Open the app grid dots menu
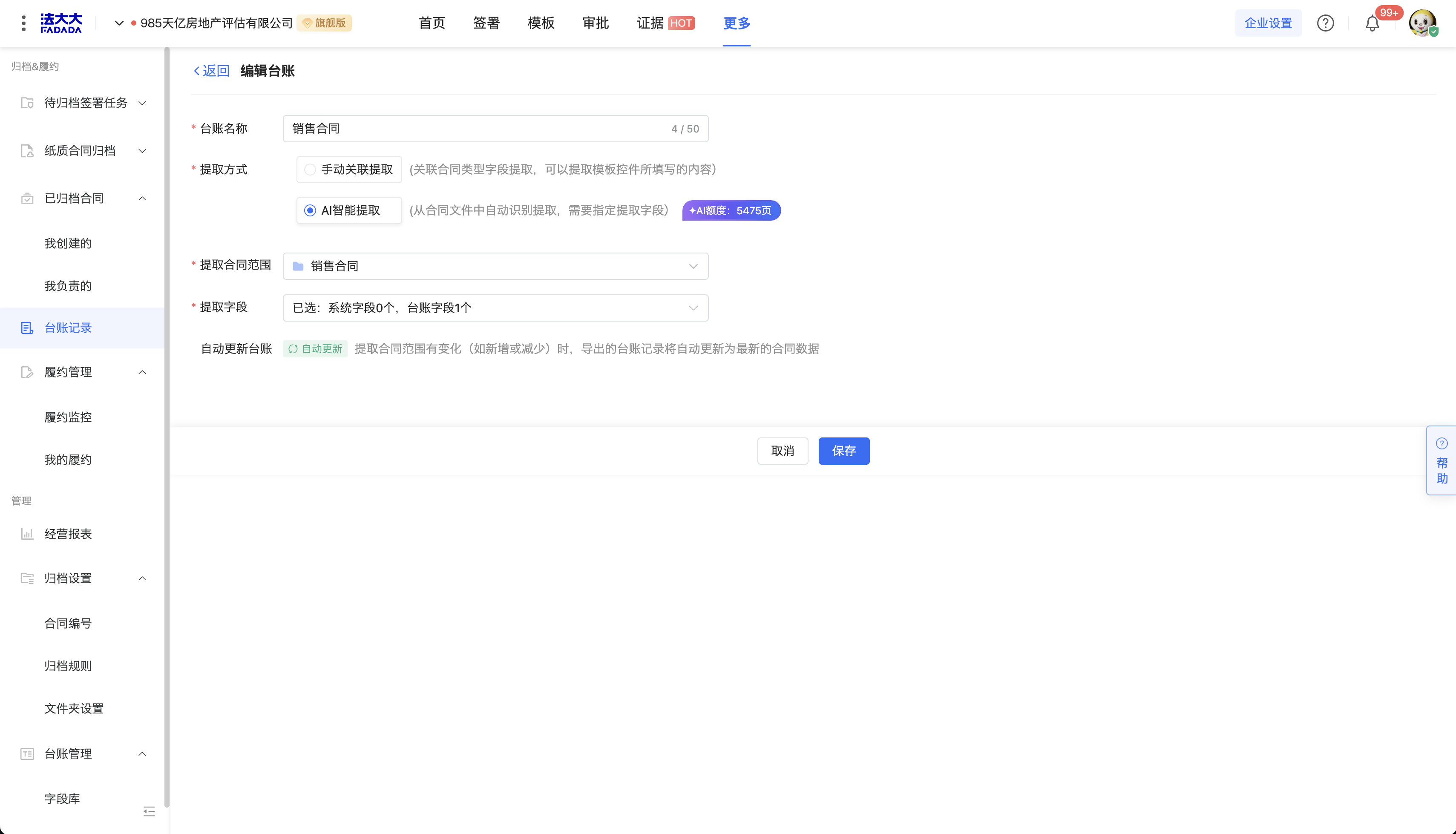1456x834 pixels. 23,23
